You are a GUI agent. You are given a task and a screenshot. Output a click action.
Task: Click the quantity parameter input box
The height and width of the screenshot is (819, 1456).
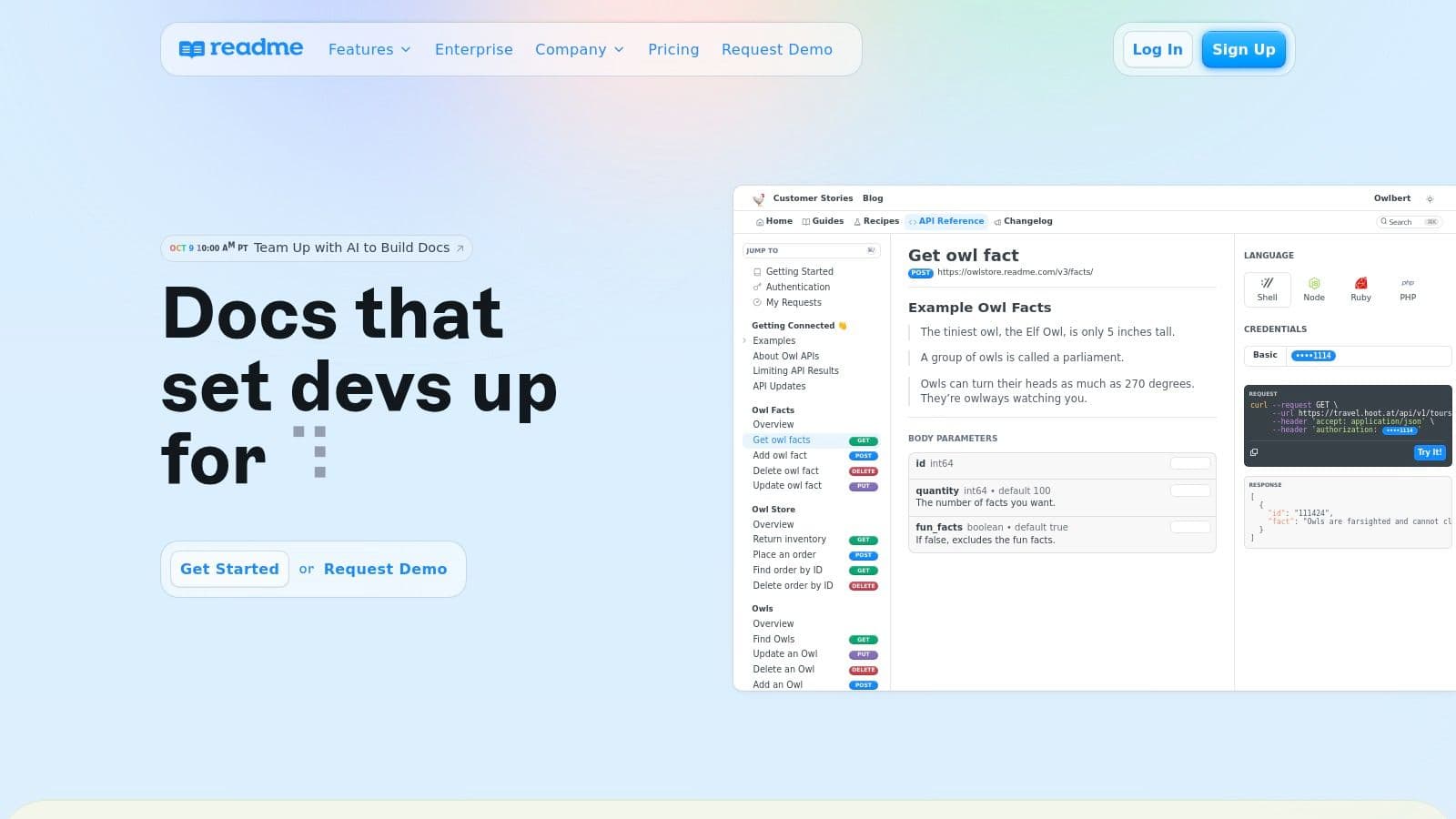1190,490
